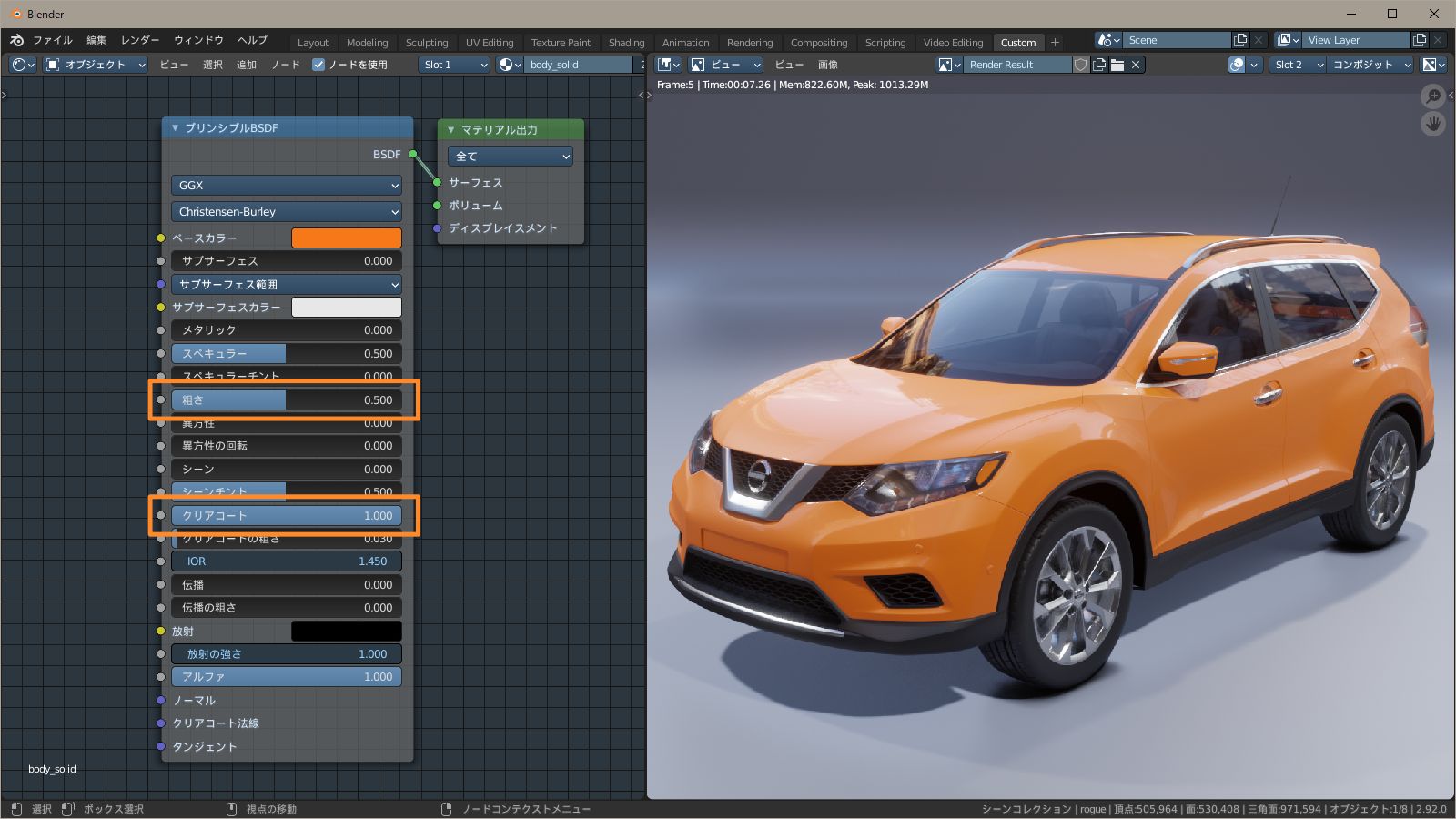Click the ボリューム input socket
The image size is (1456, 819).
tap(437, 205)
